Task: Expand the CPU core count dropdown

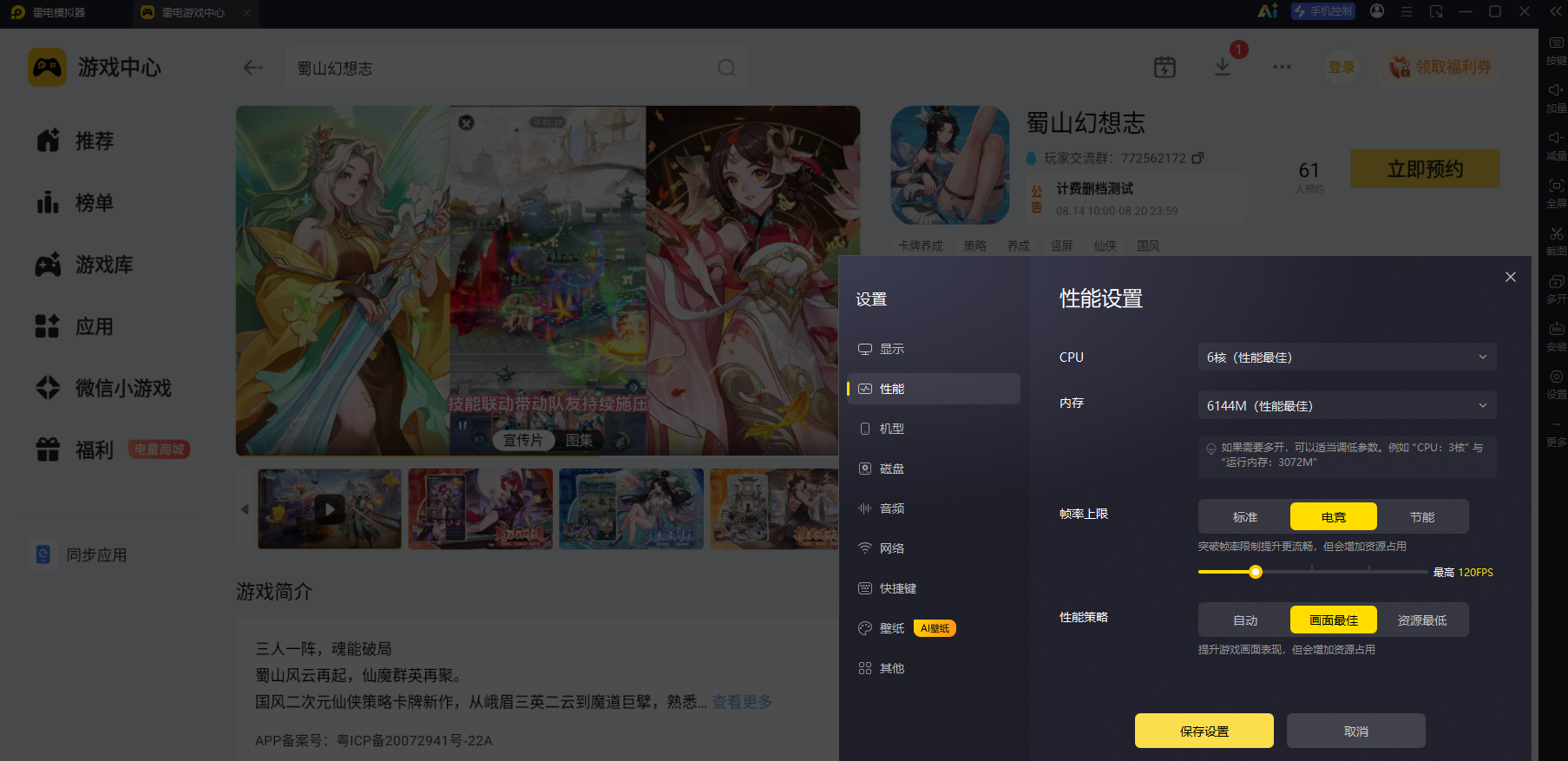Action: click(1347, 358)
